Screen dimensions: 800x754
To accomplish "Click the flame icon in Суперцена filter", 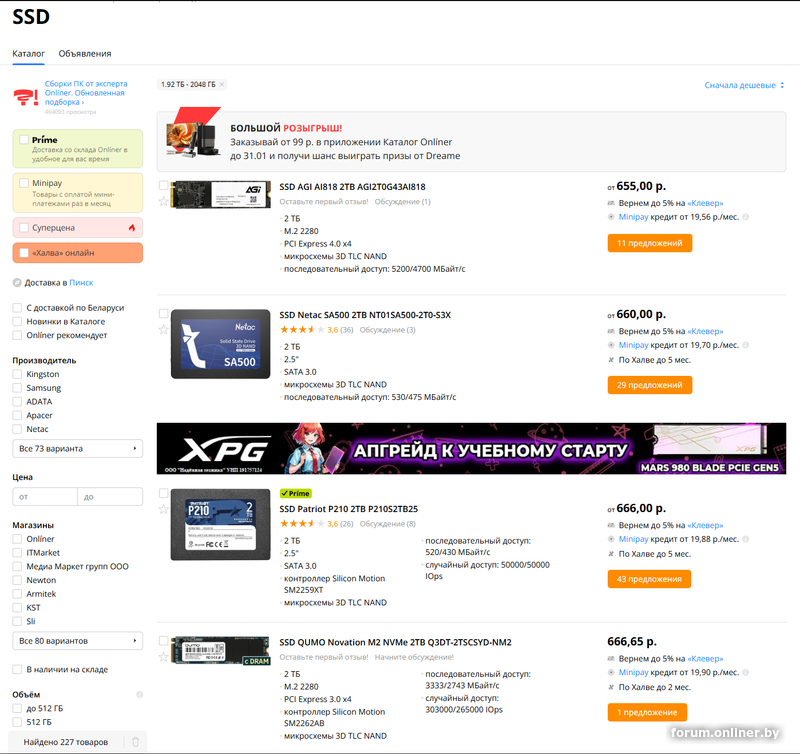I will (132, 228).
